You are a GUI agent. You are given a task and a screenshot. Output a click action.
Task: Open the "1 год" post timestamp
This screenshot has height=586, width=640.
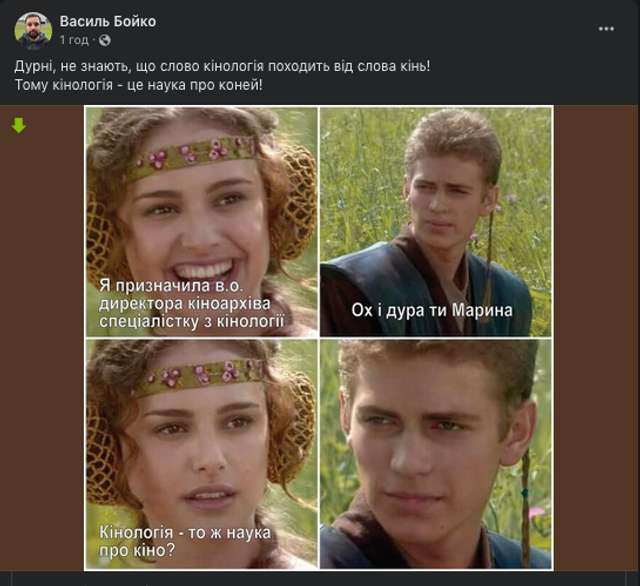[x=74, y=40]
